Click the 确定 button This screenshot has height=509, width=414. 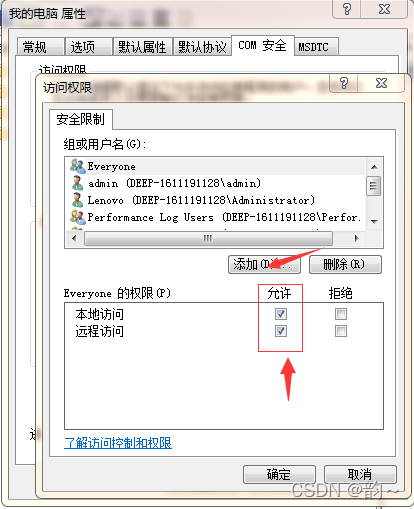point(279,474)
